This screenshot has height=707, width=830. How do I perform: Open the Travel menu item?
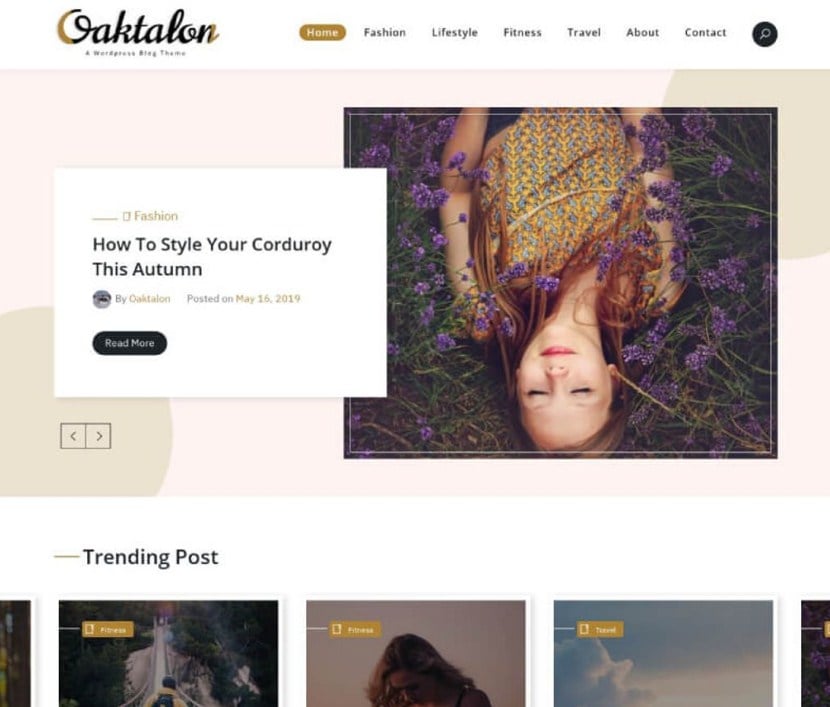tap(584, 32)
